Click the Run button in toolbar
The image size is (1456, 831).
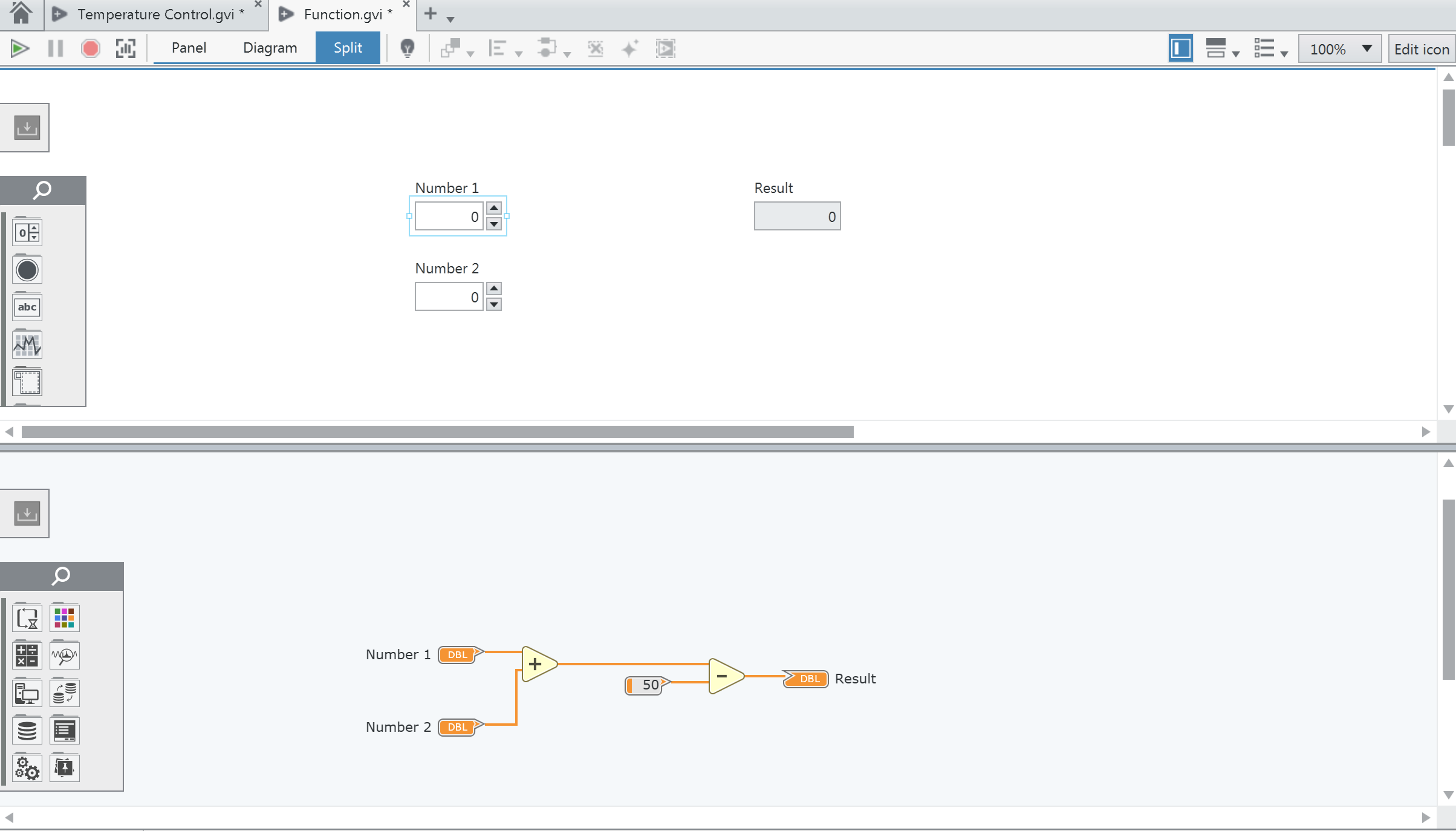[19, 48]
